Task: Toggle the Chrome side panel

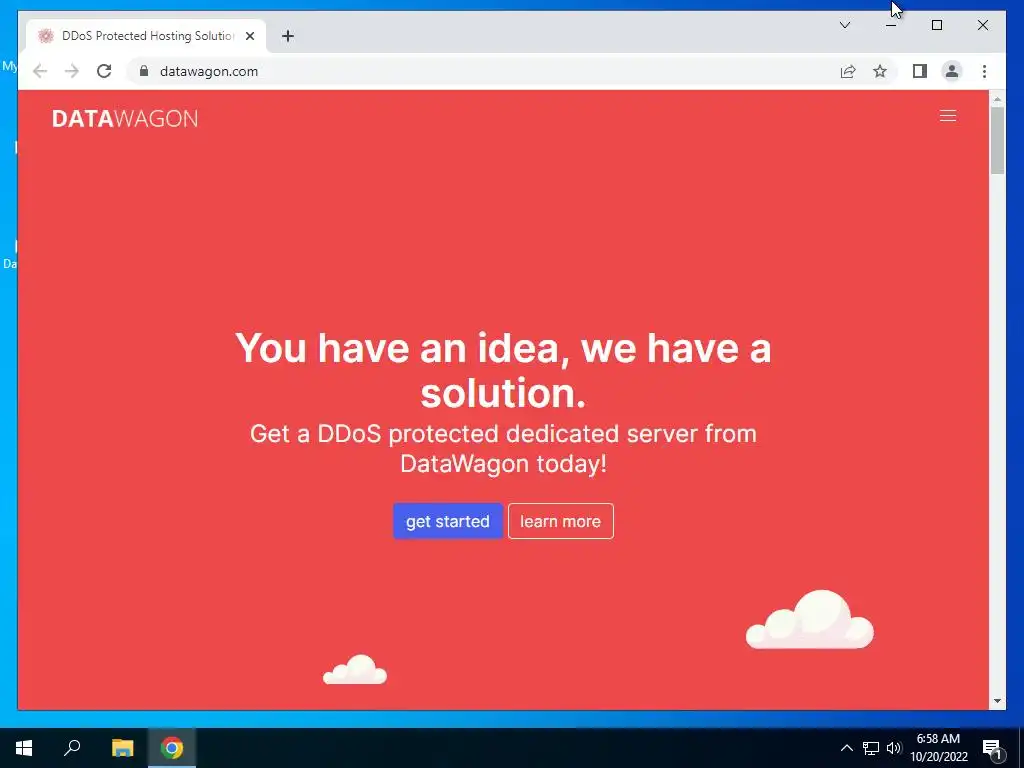Action: click(920, 71)
